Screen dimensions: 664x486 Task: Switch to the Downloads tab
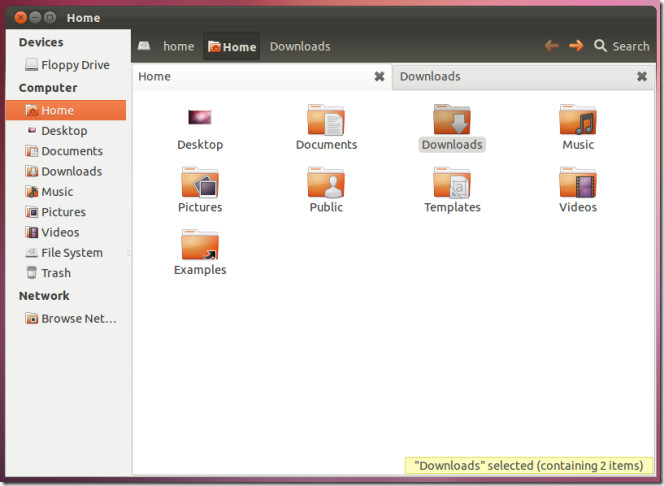(523, 77)
